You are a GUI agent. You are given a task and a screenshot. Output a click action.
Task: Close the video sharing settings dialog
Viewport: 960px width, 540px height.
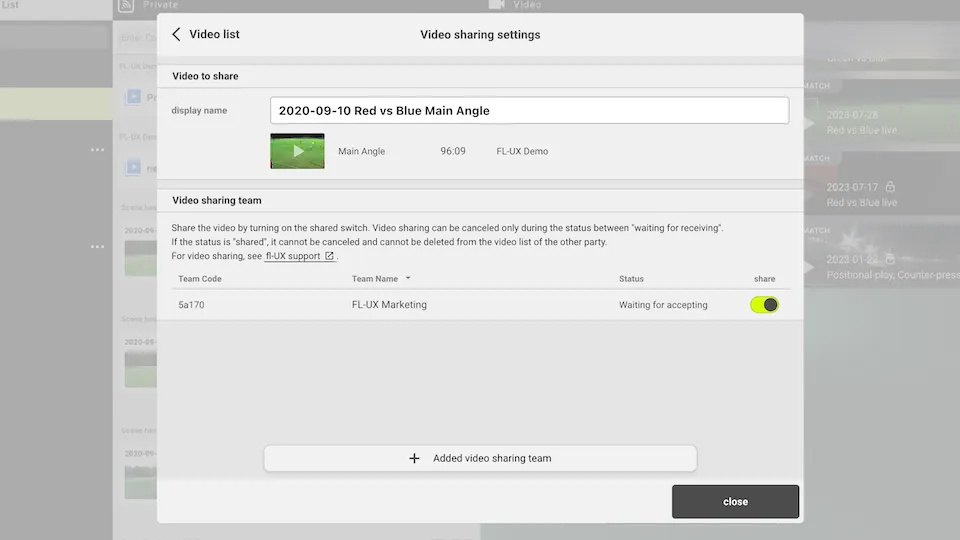(735, 501)
